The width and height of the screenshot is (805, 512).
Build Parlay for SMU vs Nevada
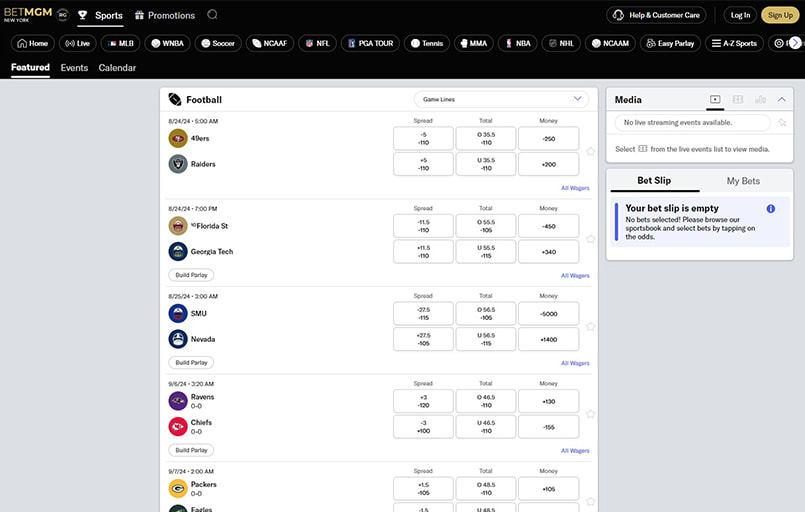[x=191, y=363]
